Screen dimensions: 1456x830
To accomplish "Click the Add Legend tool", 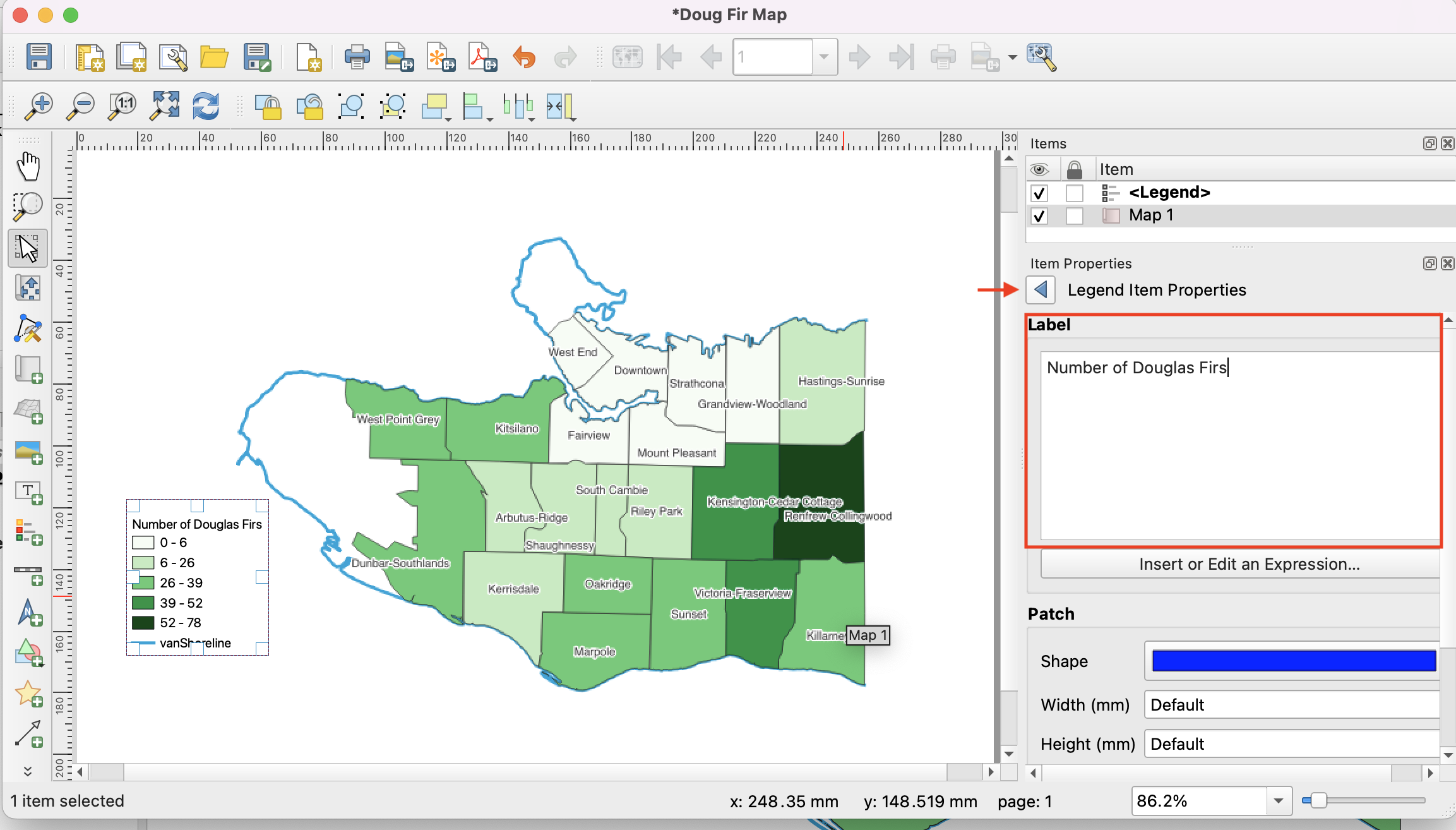I will coord(28,532).
